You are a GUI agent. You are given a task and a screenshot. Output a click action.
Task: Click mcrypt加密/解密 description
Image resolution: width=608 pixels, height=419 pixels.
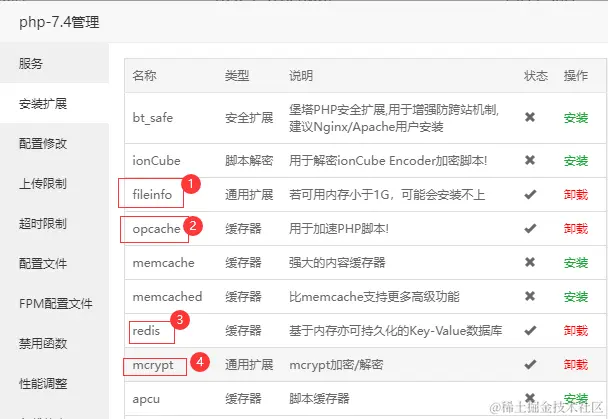pos(336,365)
